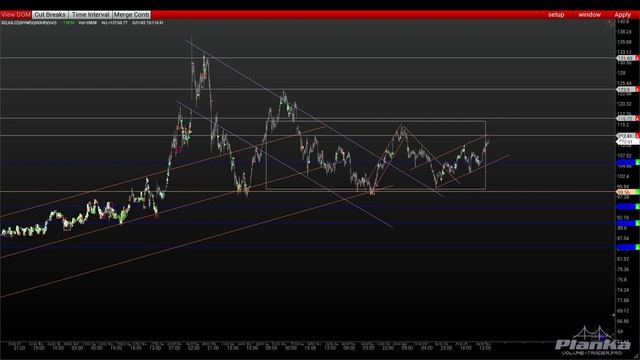Click the 102.4 price axis label

click(x=623, y=176)
